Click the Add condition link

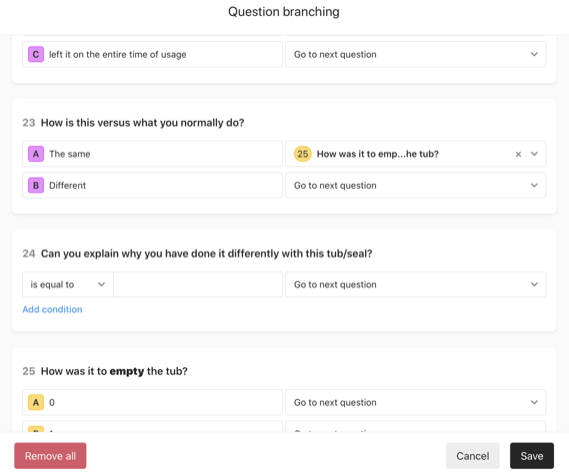52,309
